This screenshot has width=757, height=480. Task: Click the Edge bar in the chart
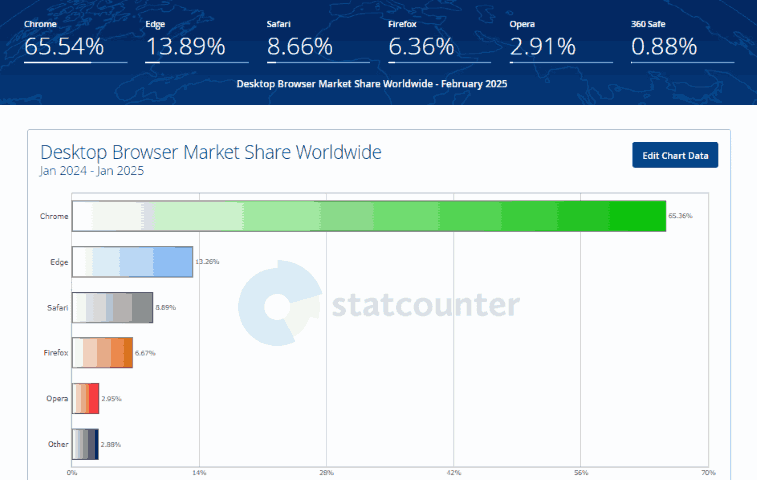(132, 262)
